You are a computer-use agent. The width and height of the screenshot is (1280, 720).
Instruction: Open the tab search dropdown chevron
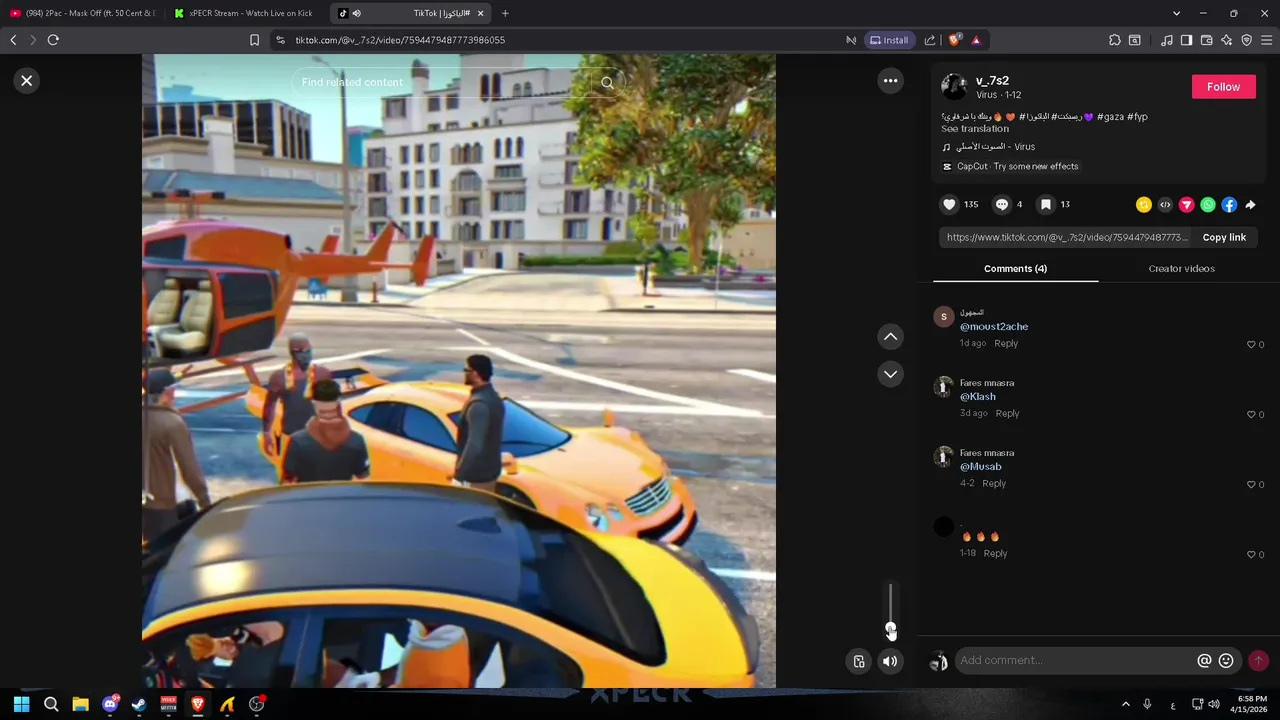pos(1176,13)
